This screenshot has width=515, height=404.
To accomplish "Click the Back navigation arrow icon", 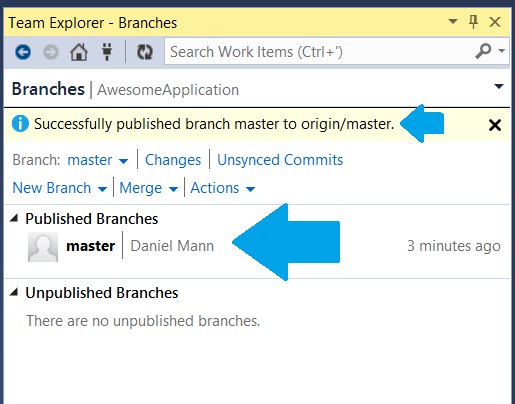I will tap(23, 52).
